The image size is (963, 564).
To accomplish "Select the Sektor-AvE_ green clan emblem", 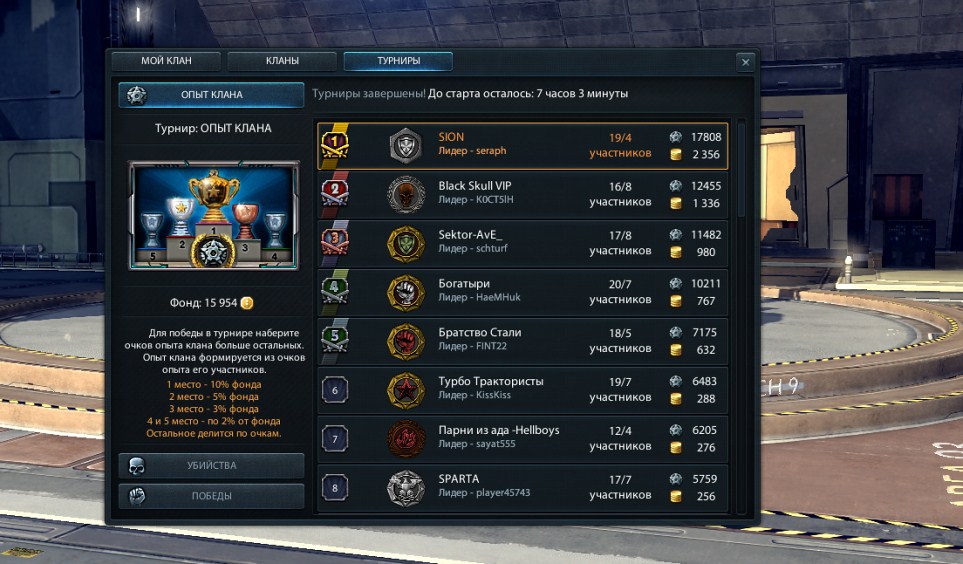I will click(405, 244).
